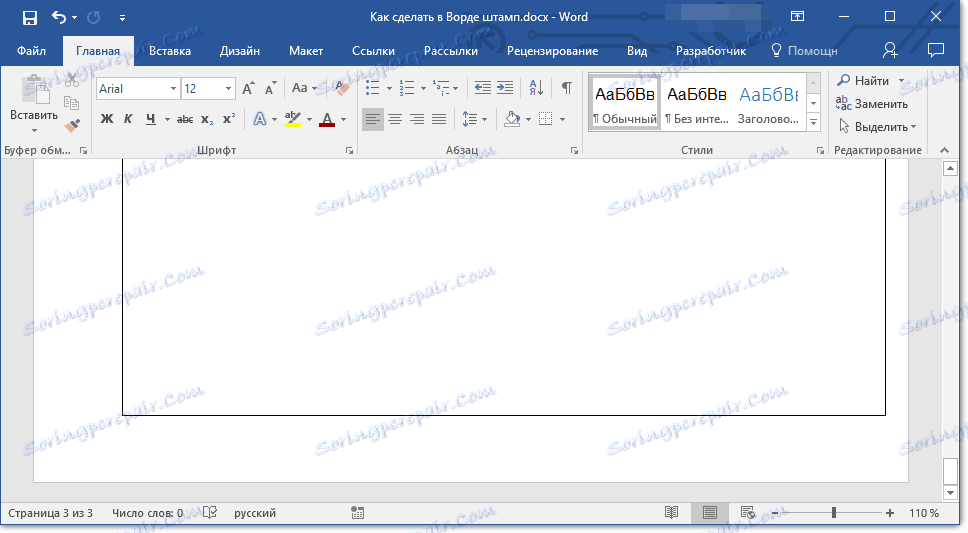
Task: Toggle bold with the Ж button
Action: click(x=107, y=119)
